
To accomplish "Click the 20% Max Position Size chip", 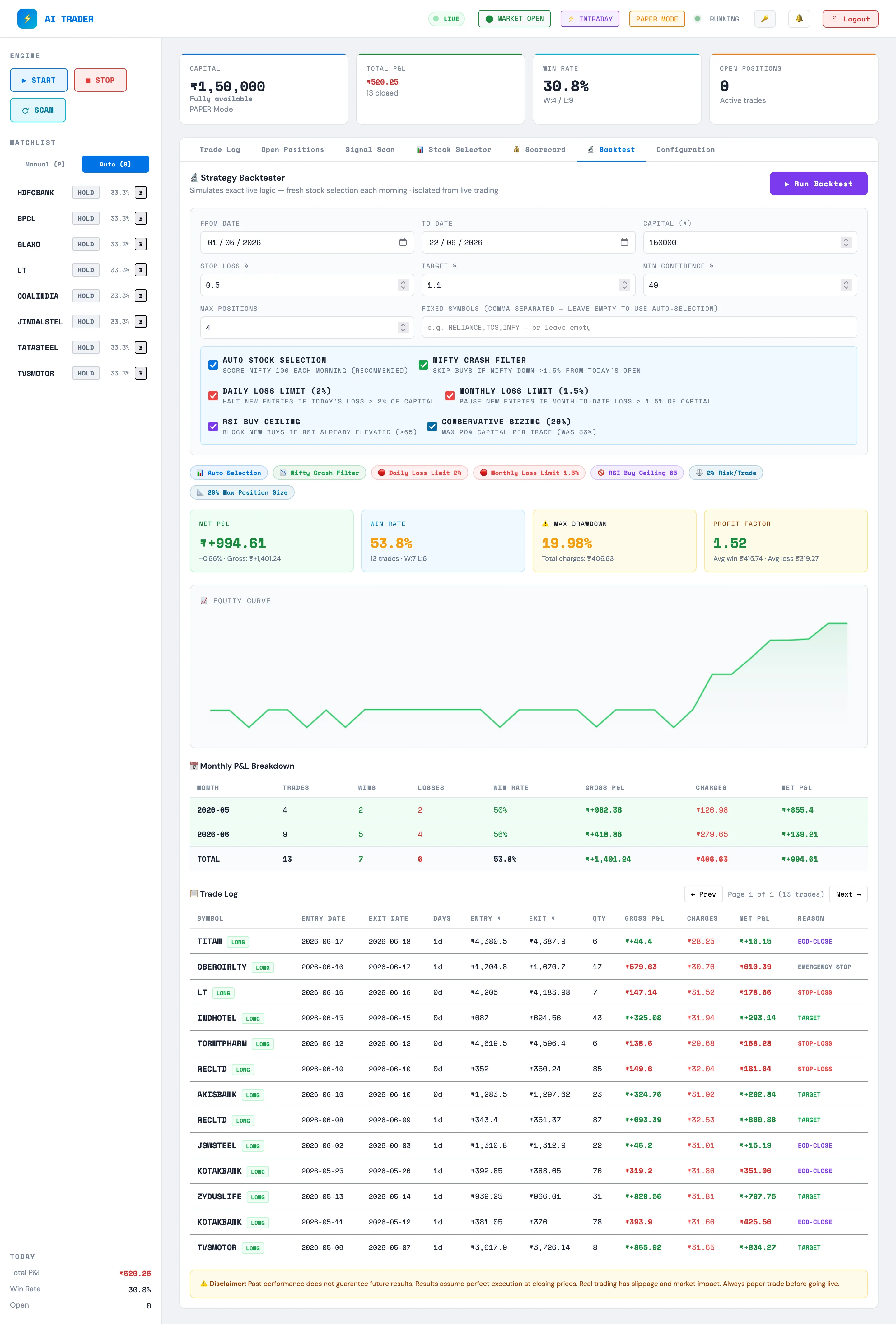I will pyautogui.click(x=242, y=492).
